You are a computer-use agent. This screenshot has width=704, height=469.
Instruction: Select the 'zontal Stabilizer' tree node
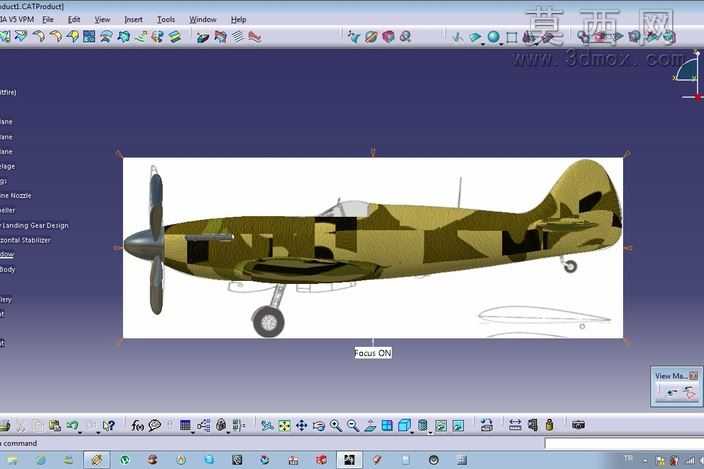click(25, 240)
